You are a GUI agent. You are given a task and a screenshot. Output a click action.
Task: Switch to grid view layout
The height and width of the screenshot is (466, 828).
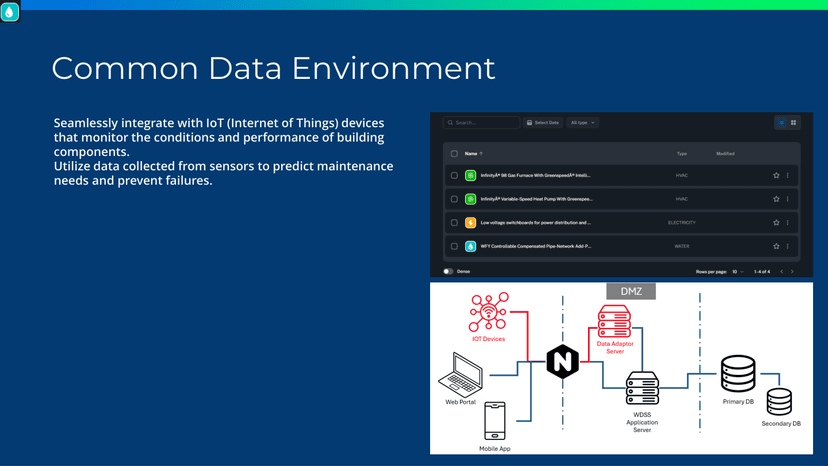(794, 123)
